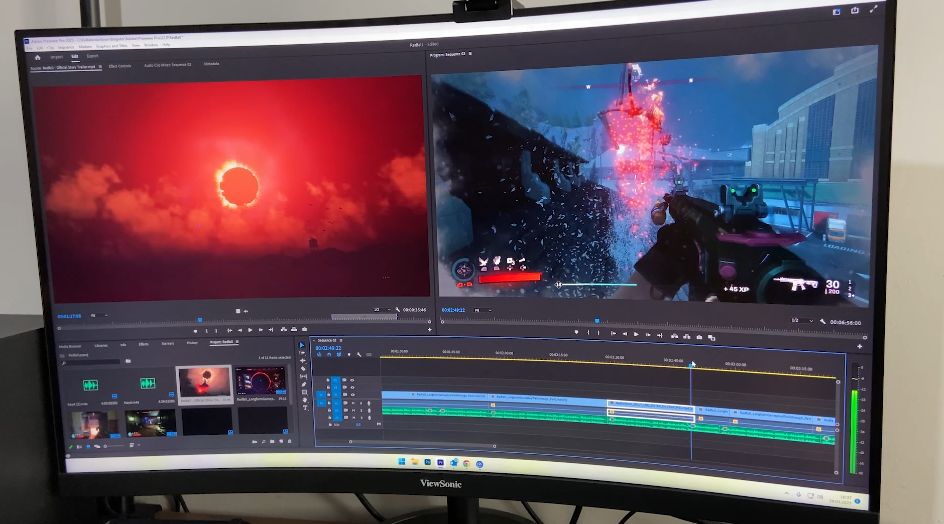944x524 pixels.
Task: Select the Ripple Edit tool
Action: tap(303, 360)
